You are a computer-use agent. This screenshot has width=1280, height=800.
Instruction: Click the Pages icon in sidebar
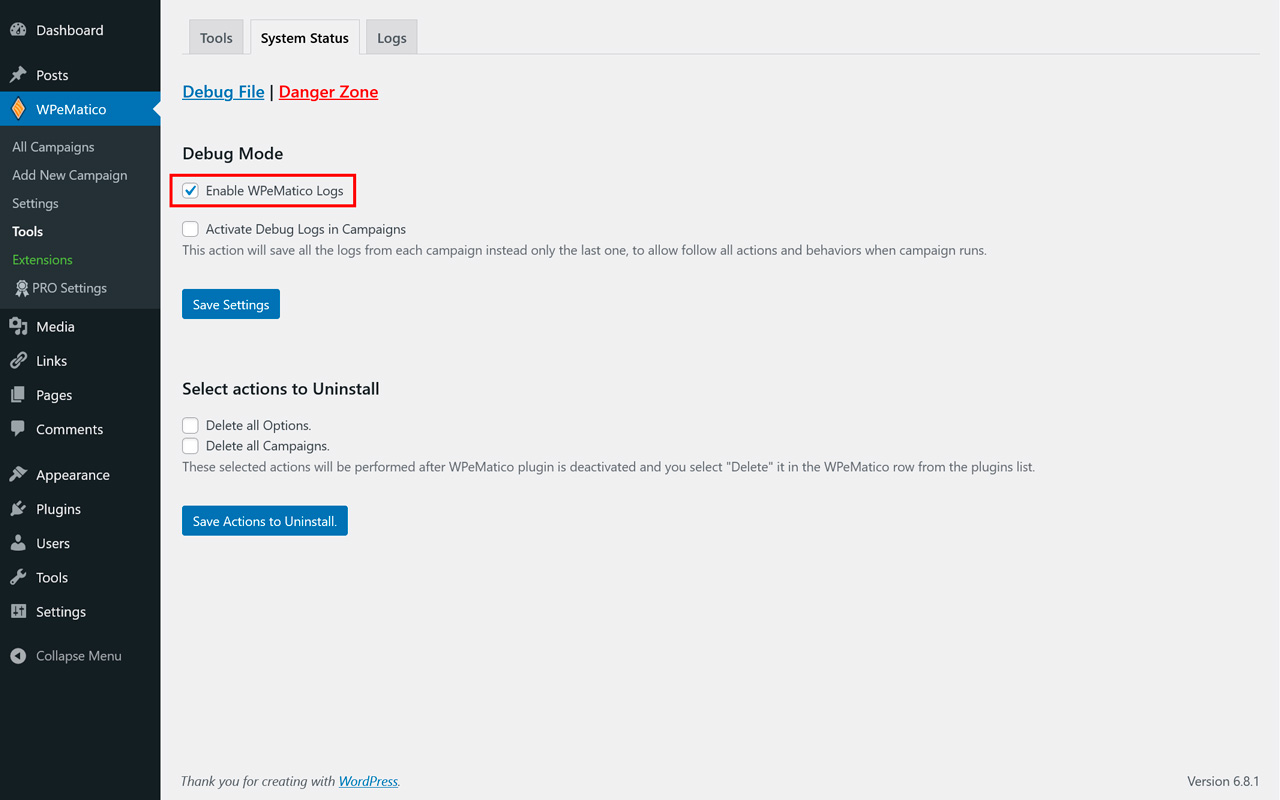pyautogui.click(x=18, y=395)
